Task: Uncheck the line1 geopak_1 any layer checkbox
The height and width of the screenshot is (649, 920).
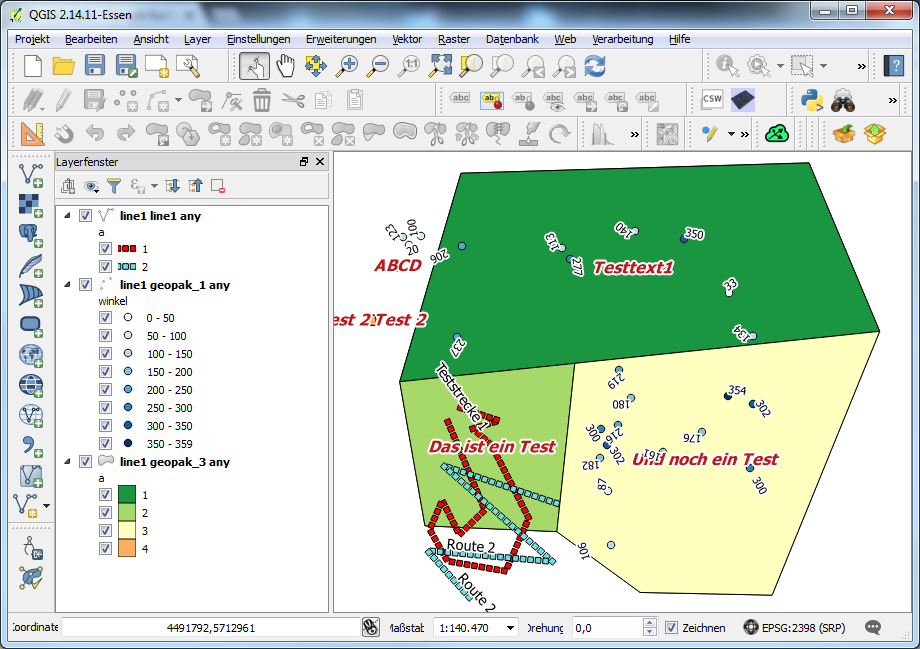Action: coord(85,285)
